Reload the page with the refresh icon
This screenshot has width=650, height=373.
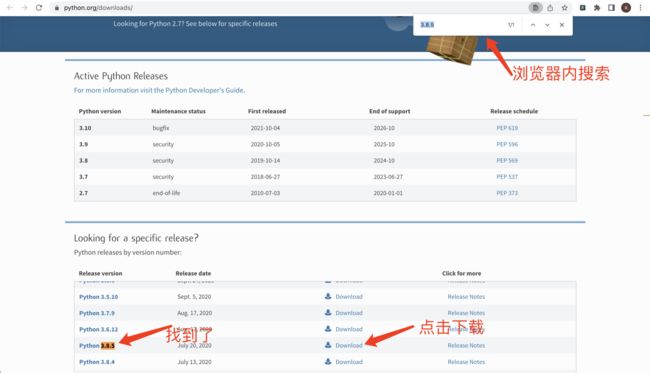tap(39, 7)
